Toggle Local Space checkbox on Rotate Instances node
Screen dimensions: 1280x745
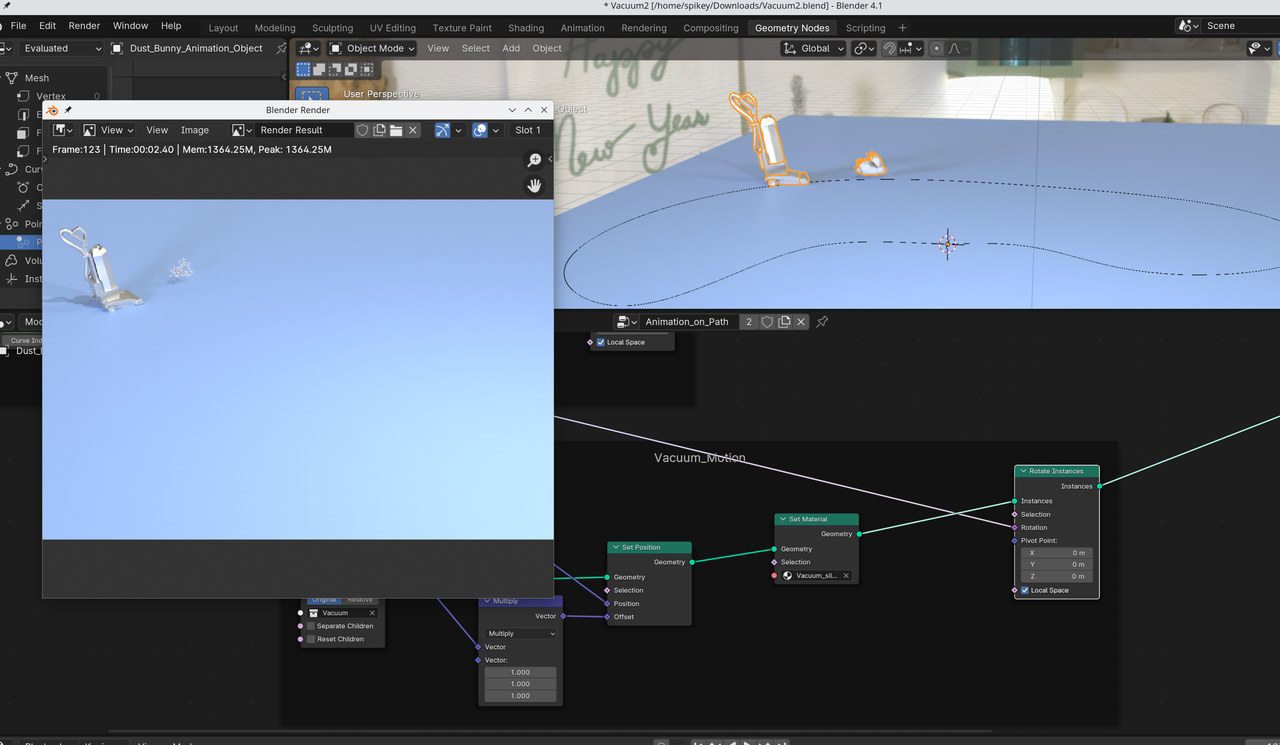pyautogui.click(x=1025, y=590)
